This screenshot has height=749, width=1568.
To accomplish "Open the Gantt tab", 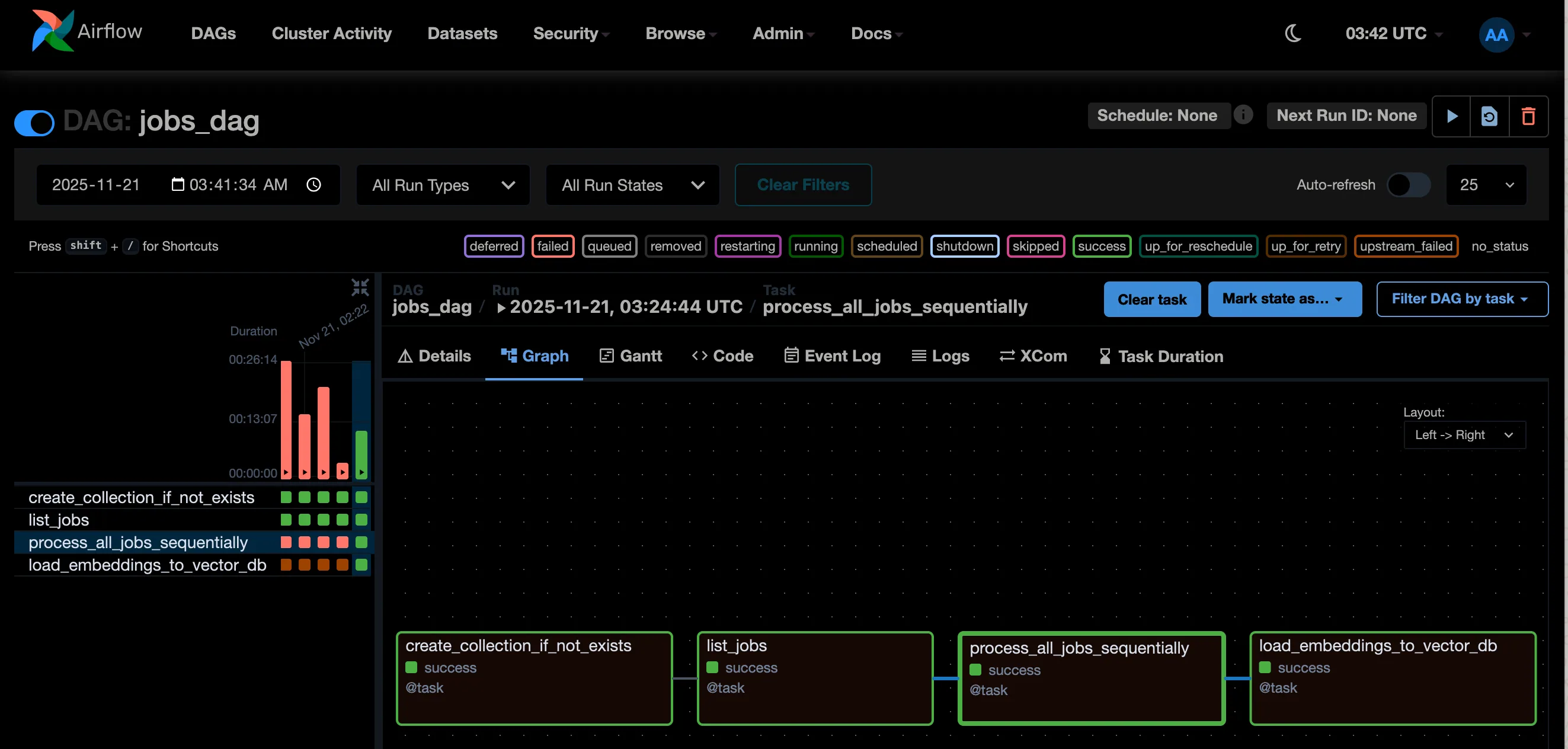I will (631, 356).
